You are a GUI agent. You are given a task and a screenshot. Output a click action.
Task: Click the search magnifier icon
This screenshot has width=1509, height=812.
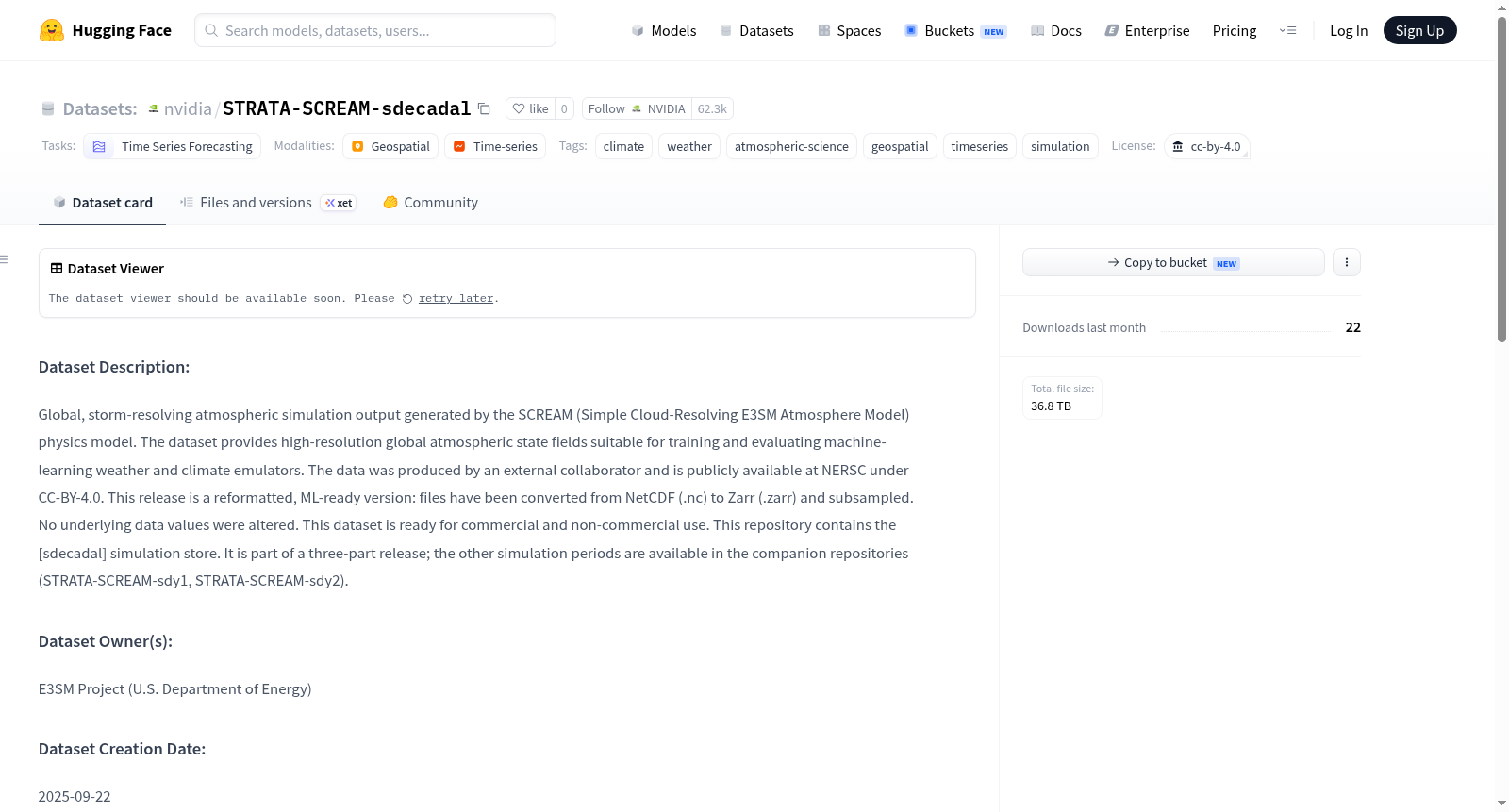211,30
